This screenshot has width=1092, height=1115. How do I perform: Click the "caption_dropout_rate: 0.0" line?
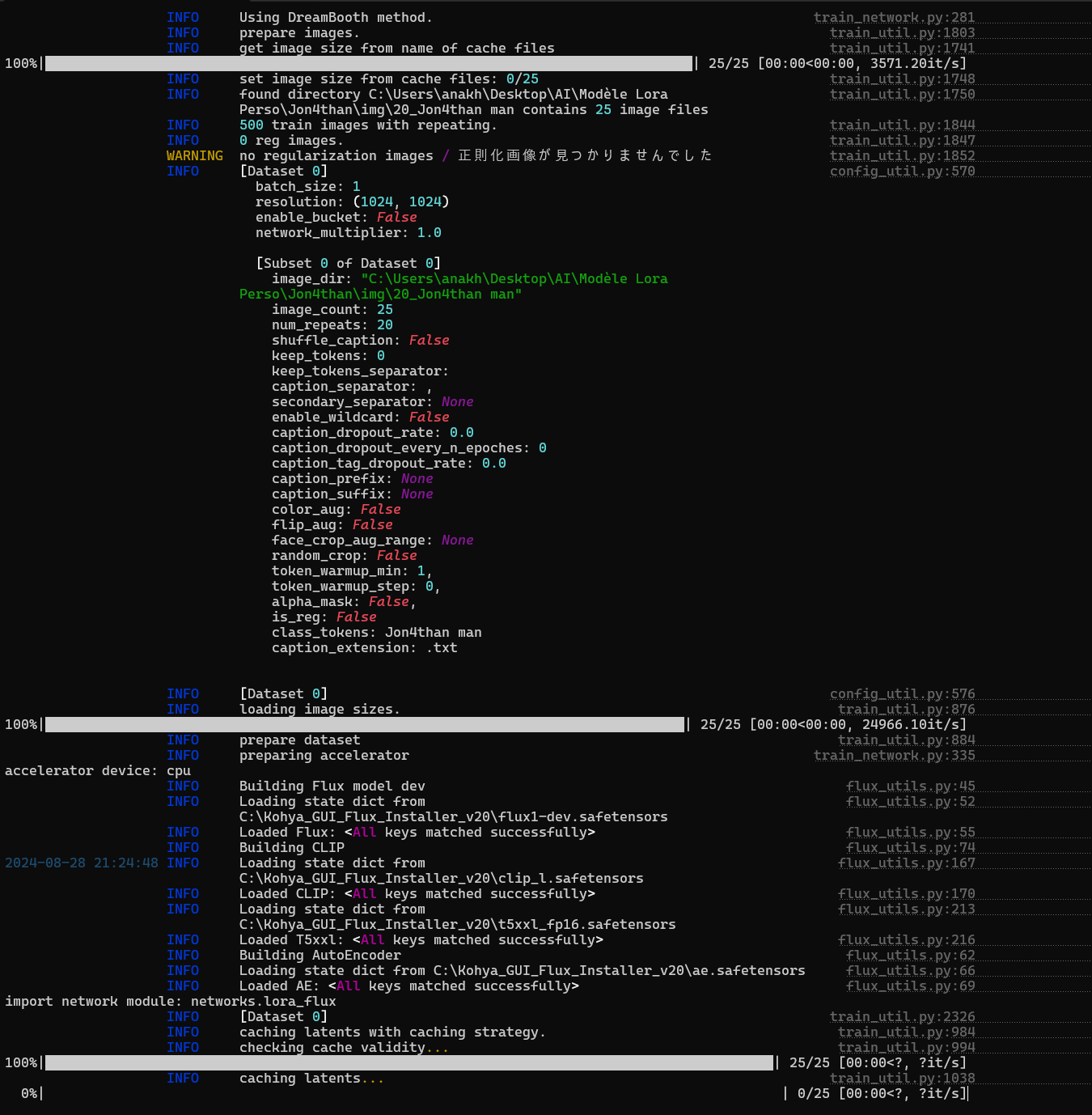373,432
